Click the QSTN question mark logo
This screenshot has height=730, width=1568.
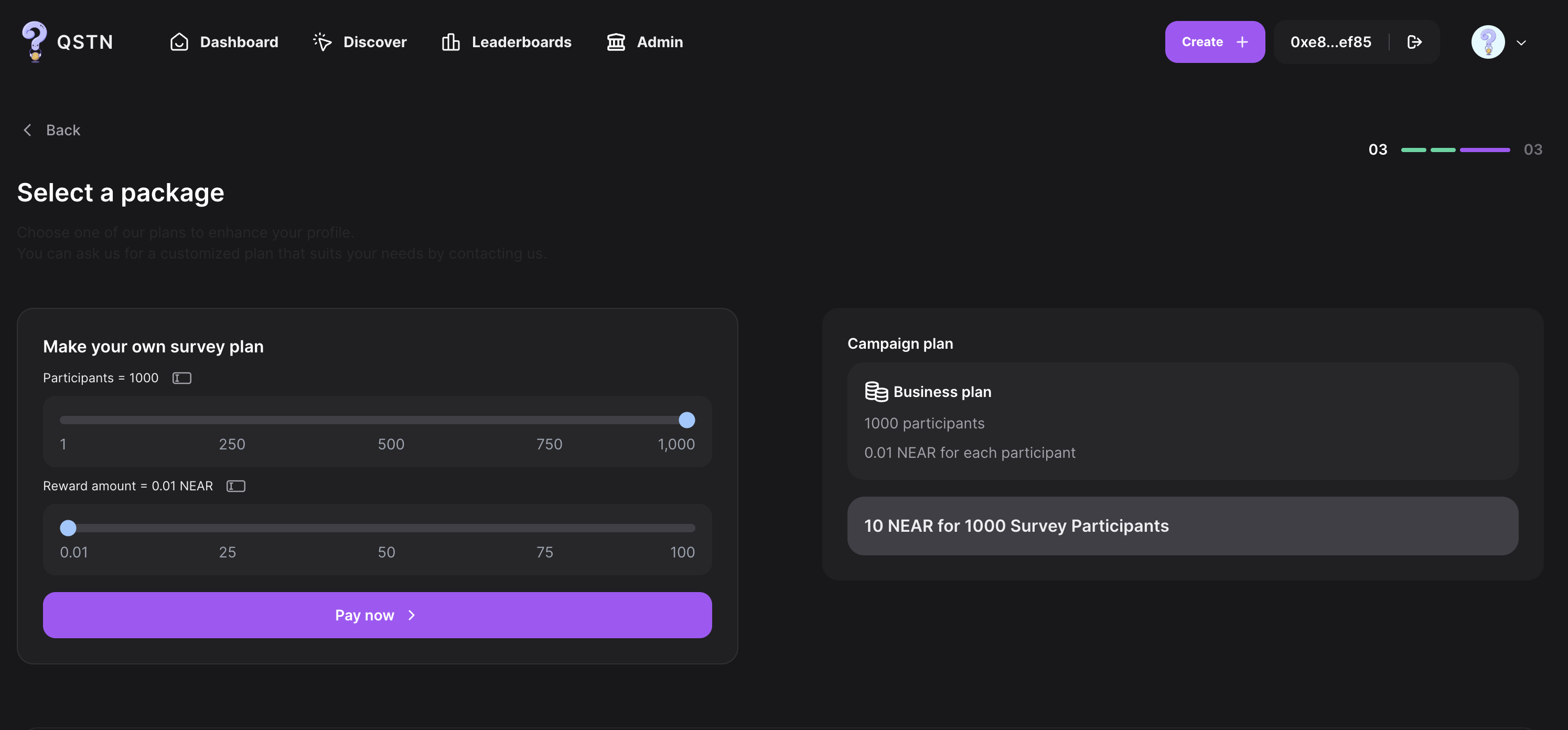click(34, 41)
